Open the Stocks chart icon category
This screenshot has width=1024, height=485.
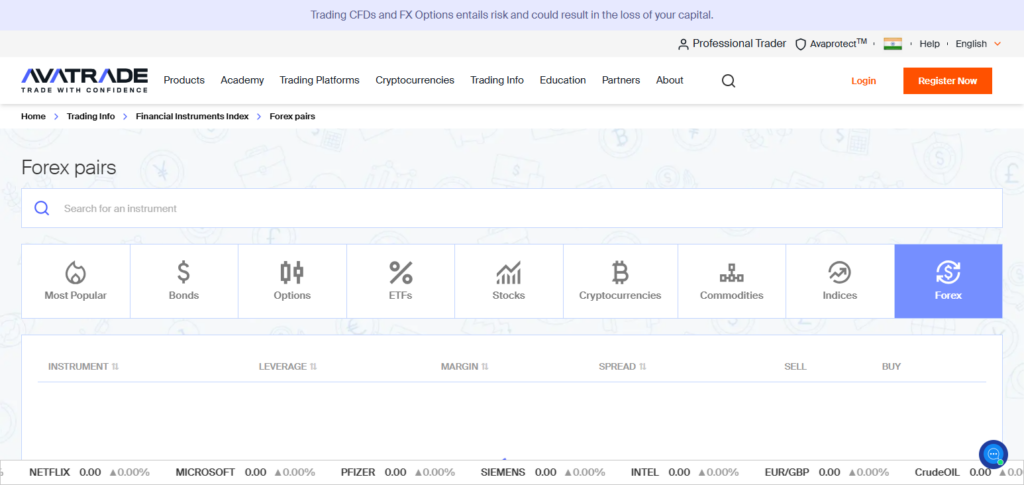508,272
